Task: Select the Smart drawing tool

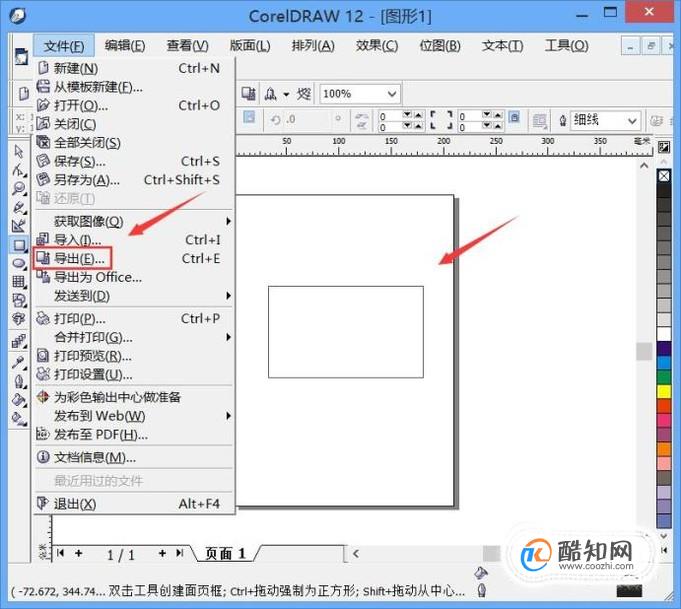Action: coord(18,226)
